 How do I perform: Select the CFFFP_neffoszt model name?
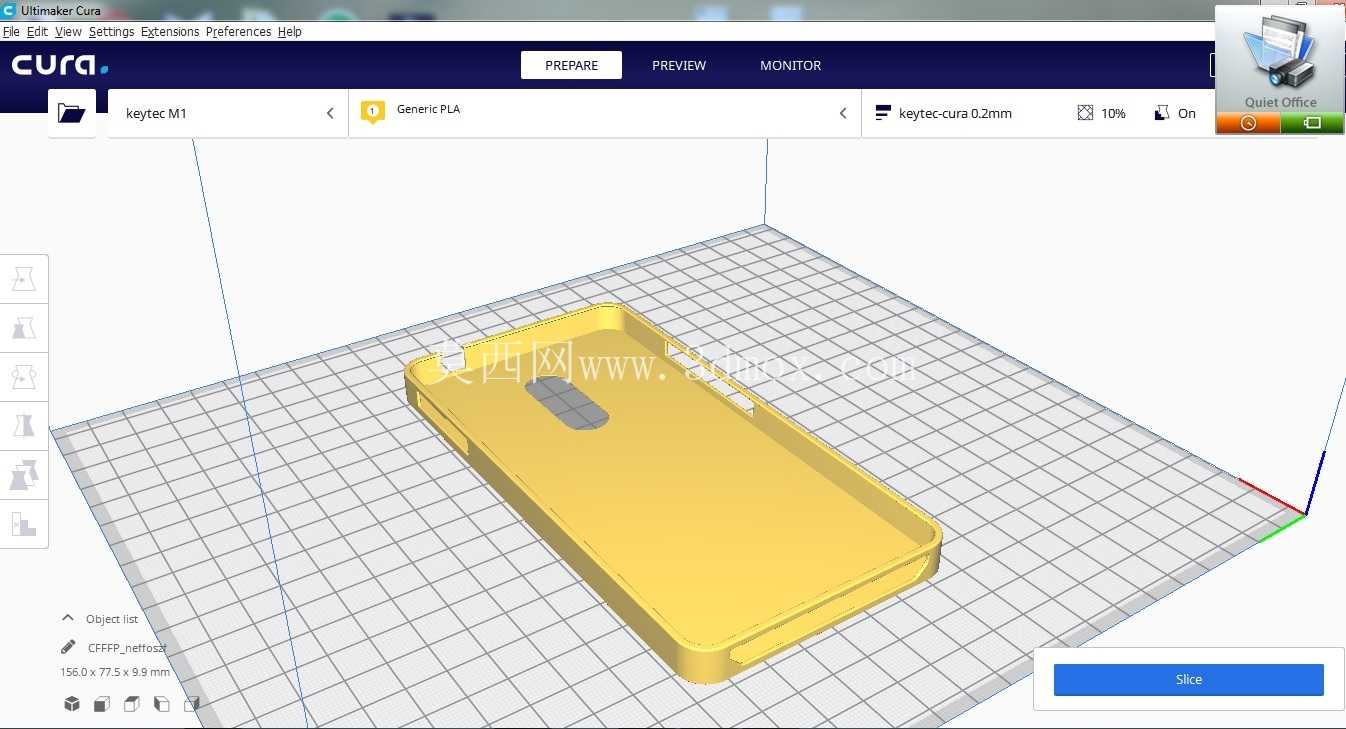[x=127, y=648]
